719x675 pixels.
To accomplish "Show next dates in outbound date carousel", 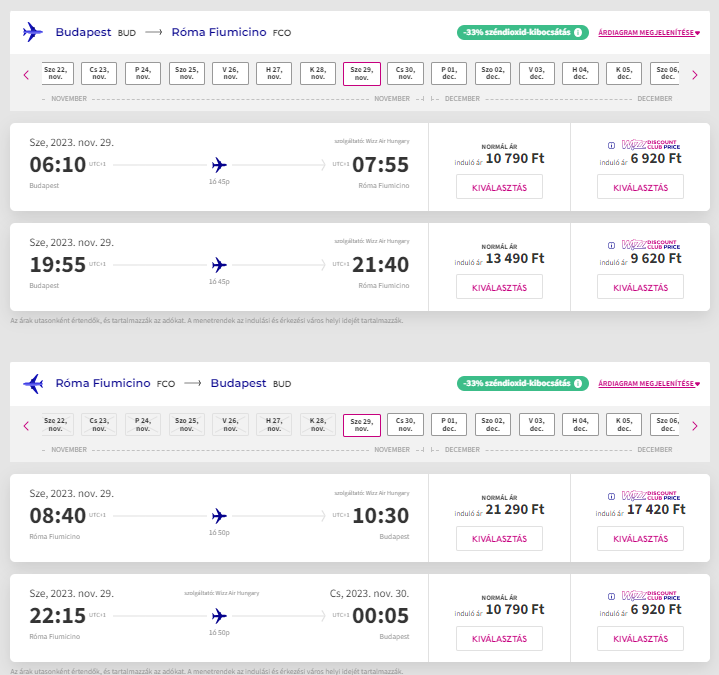I will tap(695, 75).
